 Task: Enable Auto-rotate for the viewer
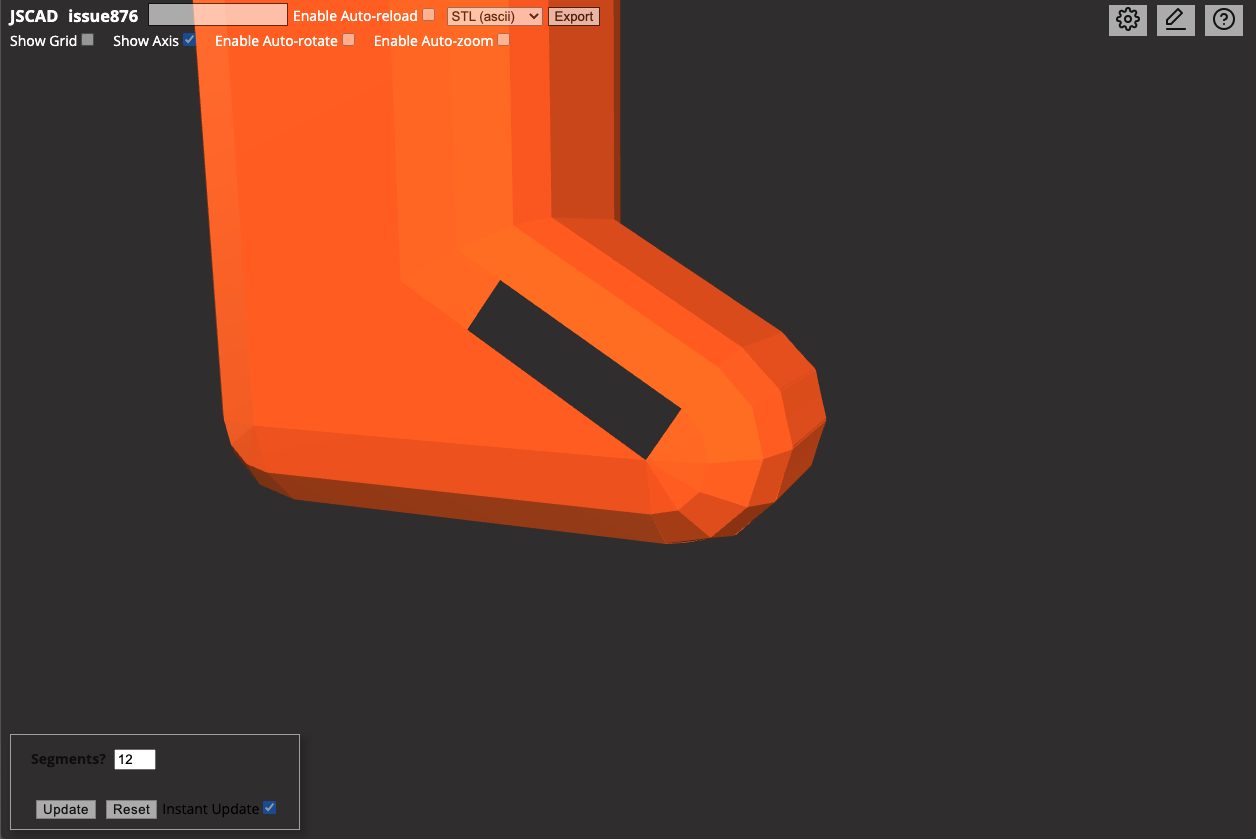click(347, 39)
